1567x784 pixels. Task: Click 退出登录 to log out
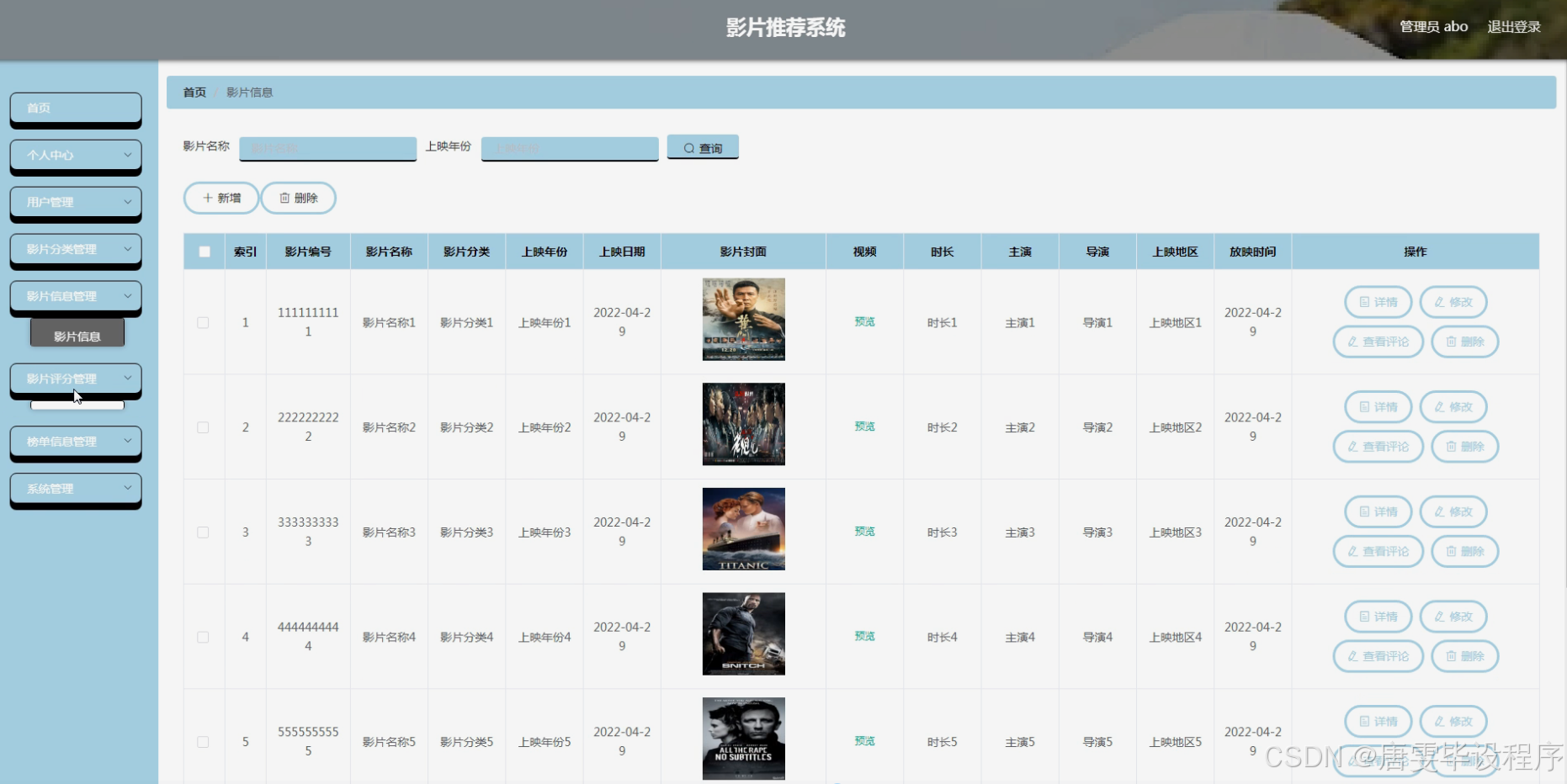(x=1514, y=27)
